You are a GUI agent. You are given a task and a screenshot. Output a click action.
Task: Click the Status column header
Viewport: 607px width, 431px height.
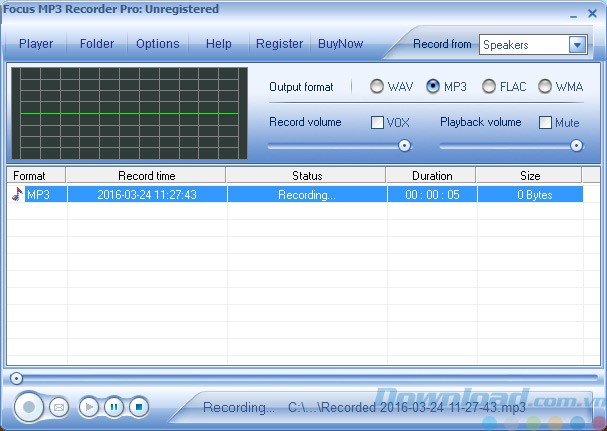coord(307,175)
